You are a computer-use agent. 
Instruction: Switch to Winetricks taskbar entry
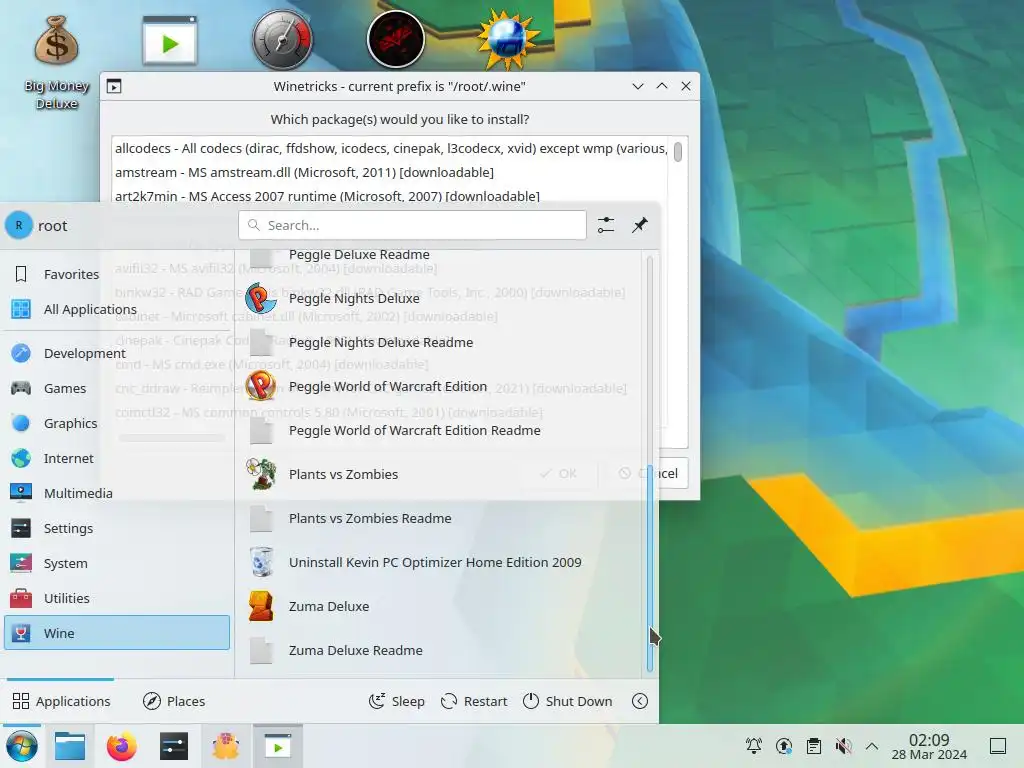click(x=278, y=746)
